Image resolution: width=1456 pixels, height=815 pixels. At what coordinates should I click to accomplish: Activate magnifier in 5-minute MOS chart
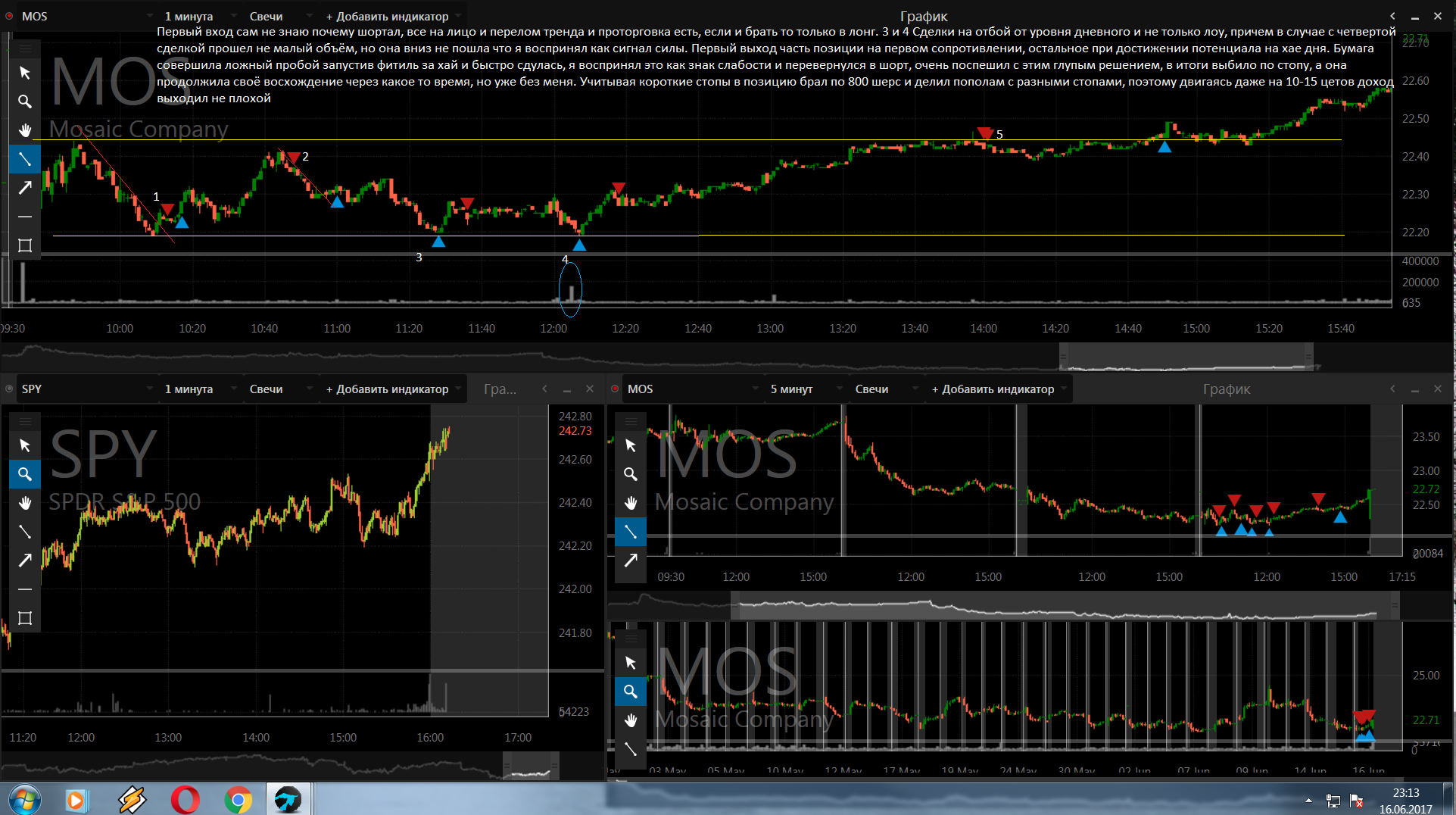[x=630, y=474]
